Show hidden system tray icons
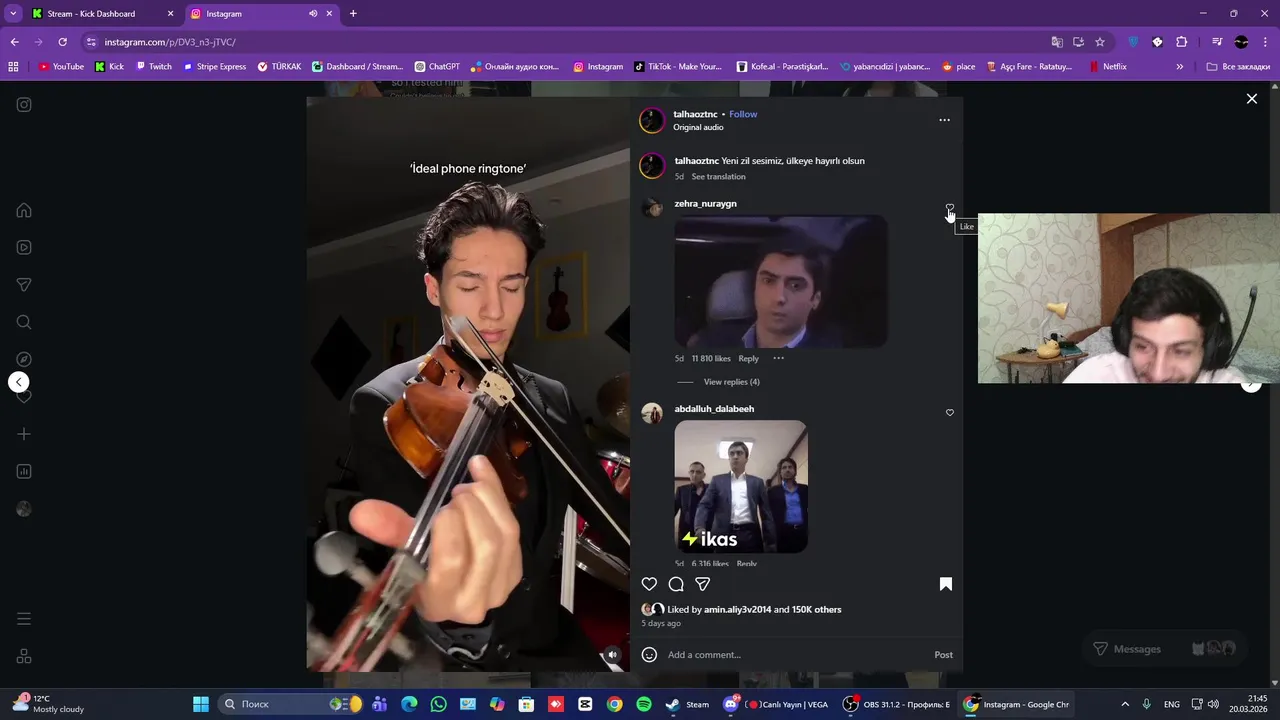The image size is (1280, 720). click(1124, 704)
